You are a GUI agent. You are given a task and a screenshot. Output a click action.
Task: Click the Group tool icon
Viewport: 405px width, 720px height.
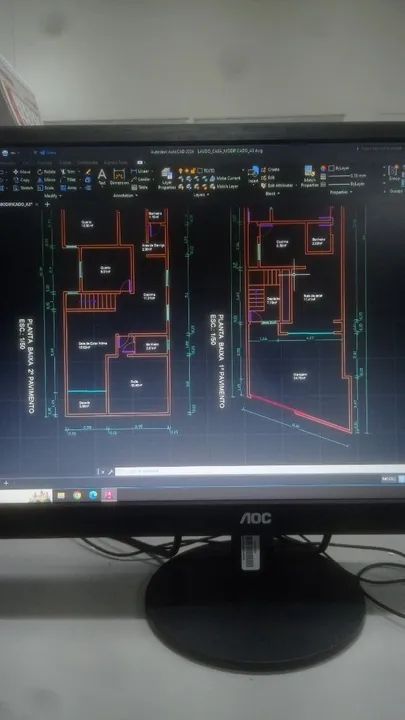click(394, 174)
